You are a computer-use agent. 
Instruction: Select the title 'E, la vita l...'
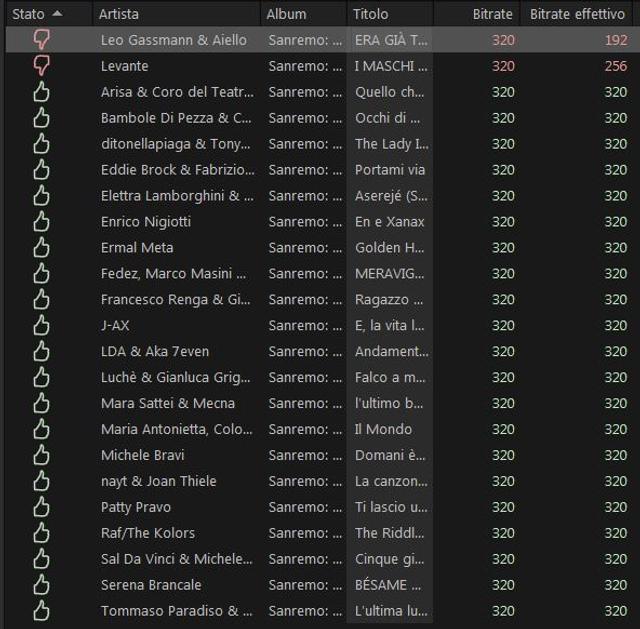[x=389, y=325]
